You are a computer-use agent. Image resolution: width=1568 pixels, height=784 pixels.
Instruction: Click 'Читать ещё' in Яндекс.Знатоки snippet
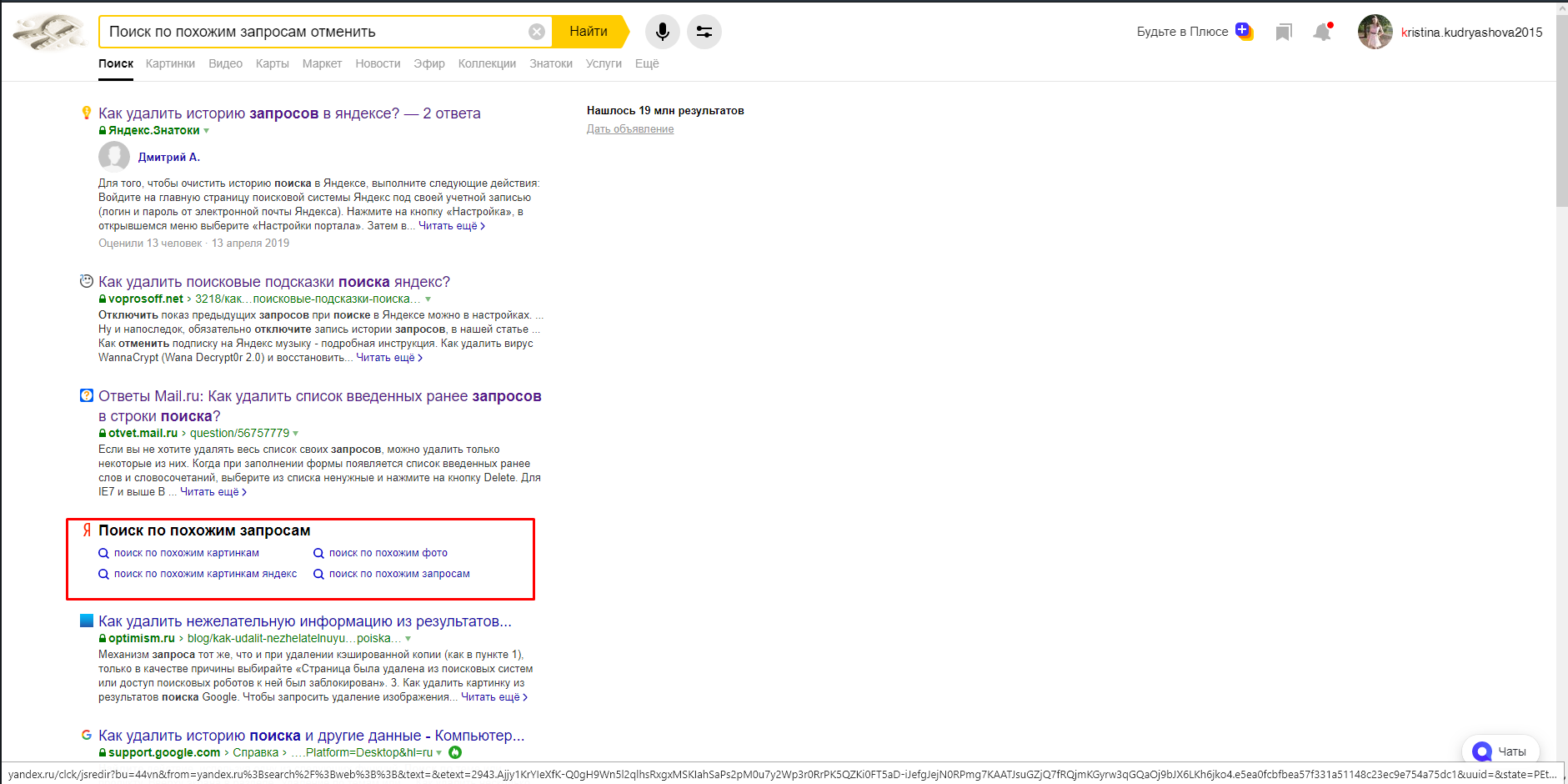pyautogui.click(x=451, y=226)
